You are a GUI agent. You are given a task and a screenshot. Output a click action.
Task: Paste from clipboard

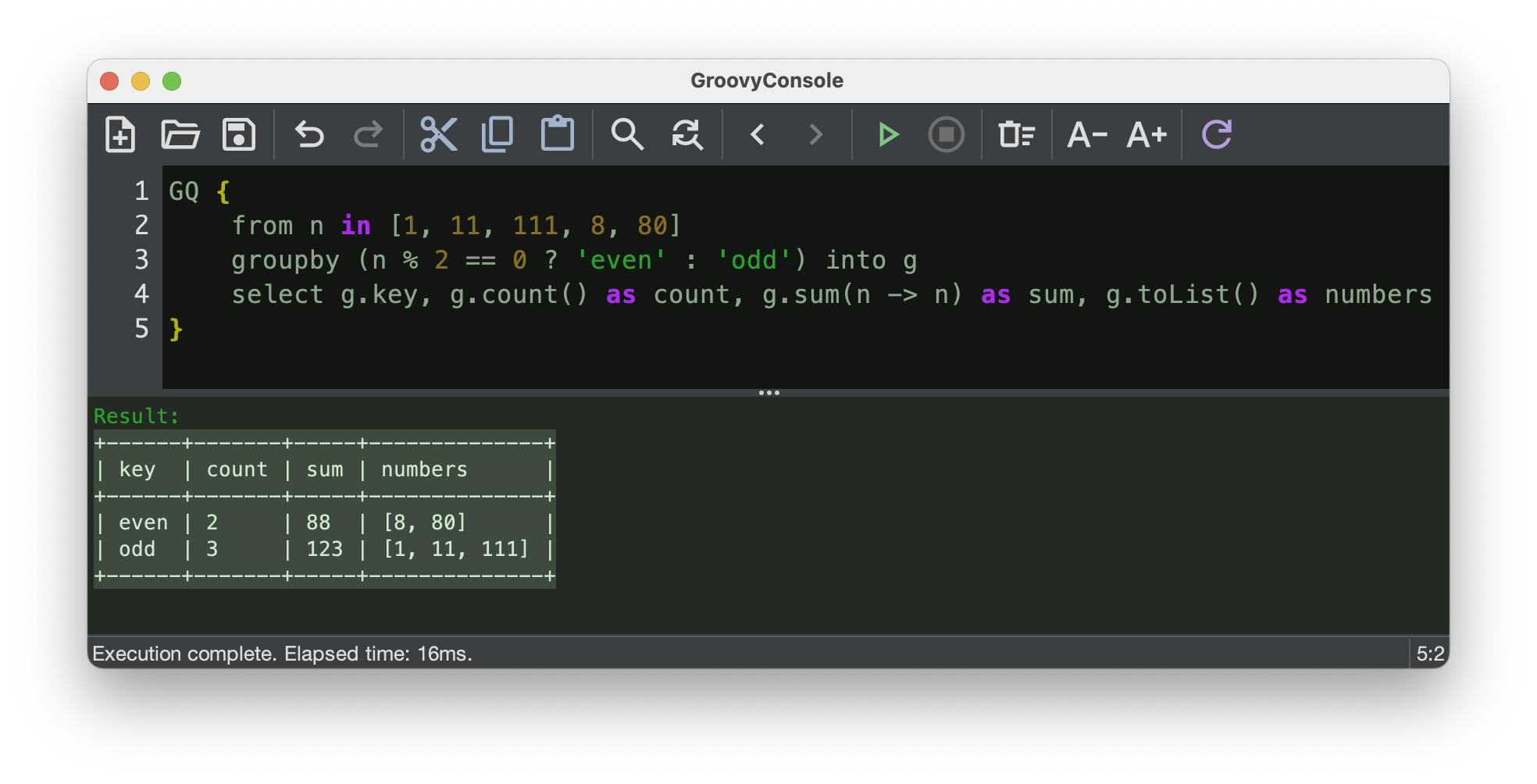[x=558, y=134]
